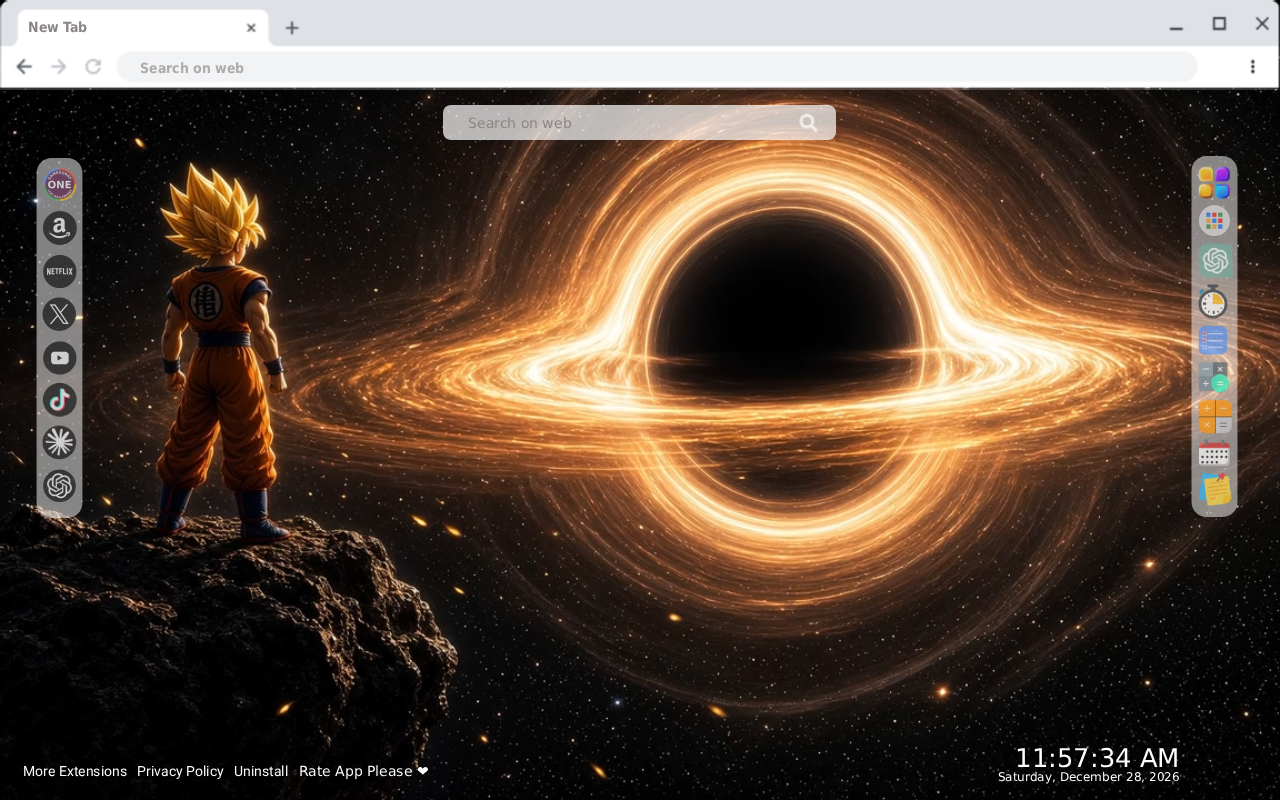The image size is (1280, 800).
Task: Open the gray and teal calculator icon
Action: [1214, 377]
